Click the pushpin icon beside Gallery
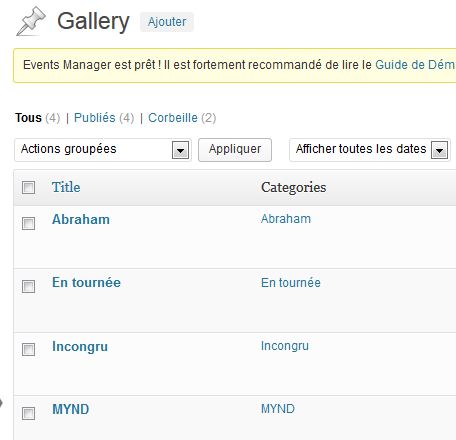This screenshot has height=440, width=456. [x=31, y=21]
